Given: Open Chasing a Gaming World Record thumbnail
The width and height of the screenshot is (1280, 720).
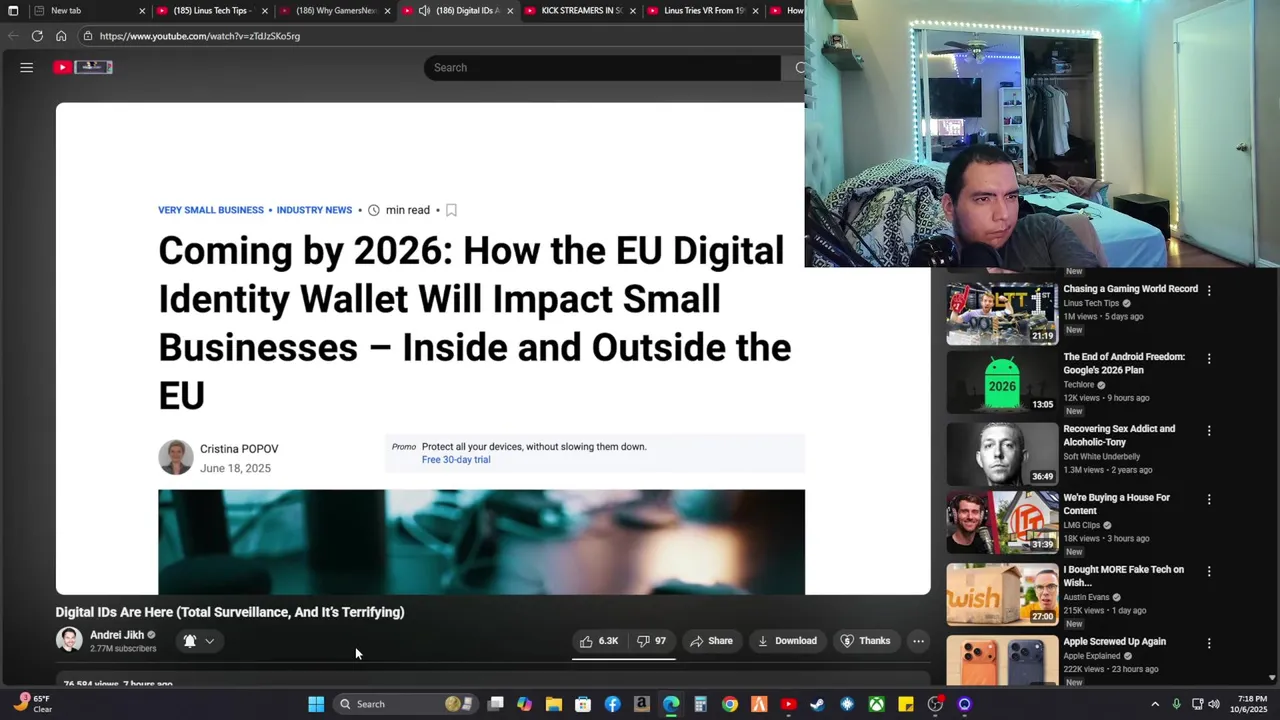Looking at the screenshot, I should point(1002,313).
